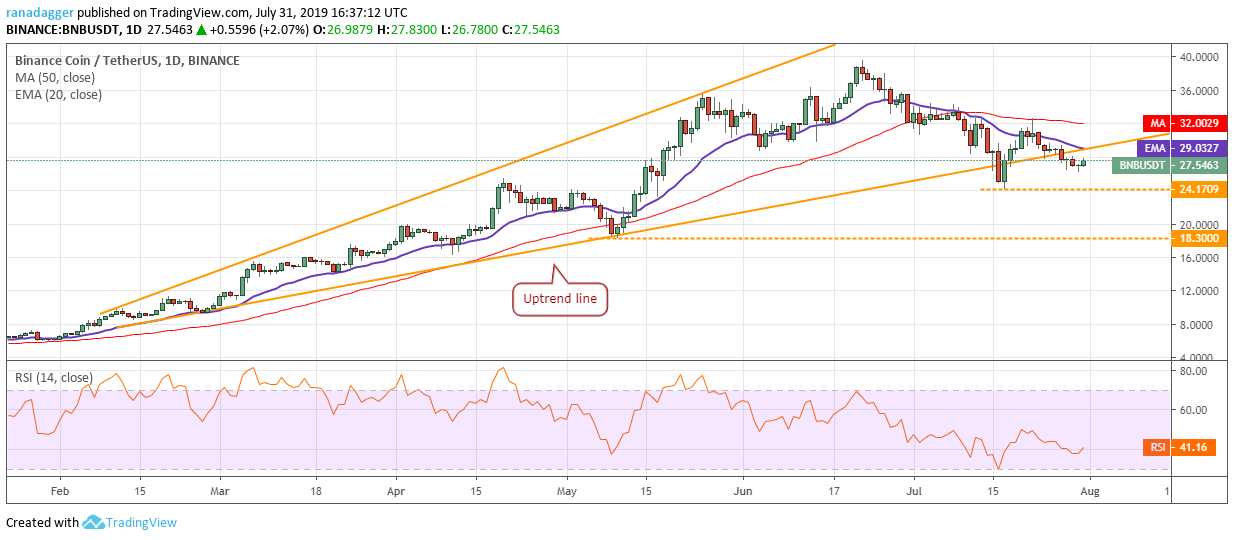Click the green BNBUSDT 27.5463 price tag
Screen dimensions: 1234x540
coord(1164,164)
